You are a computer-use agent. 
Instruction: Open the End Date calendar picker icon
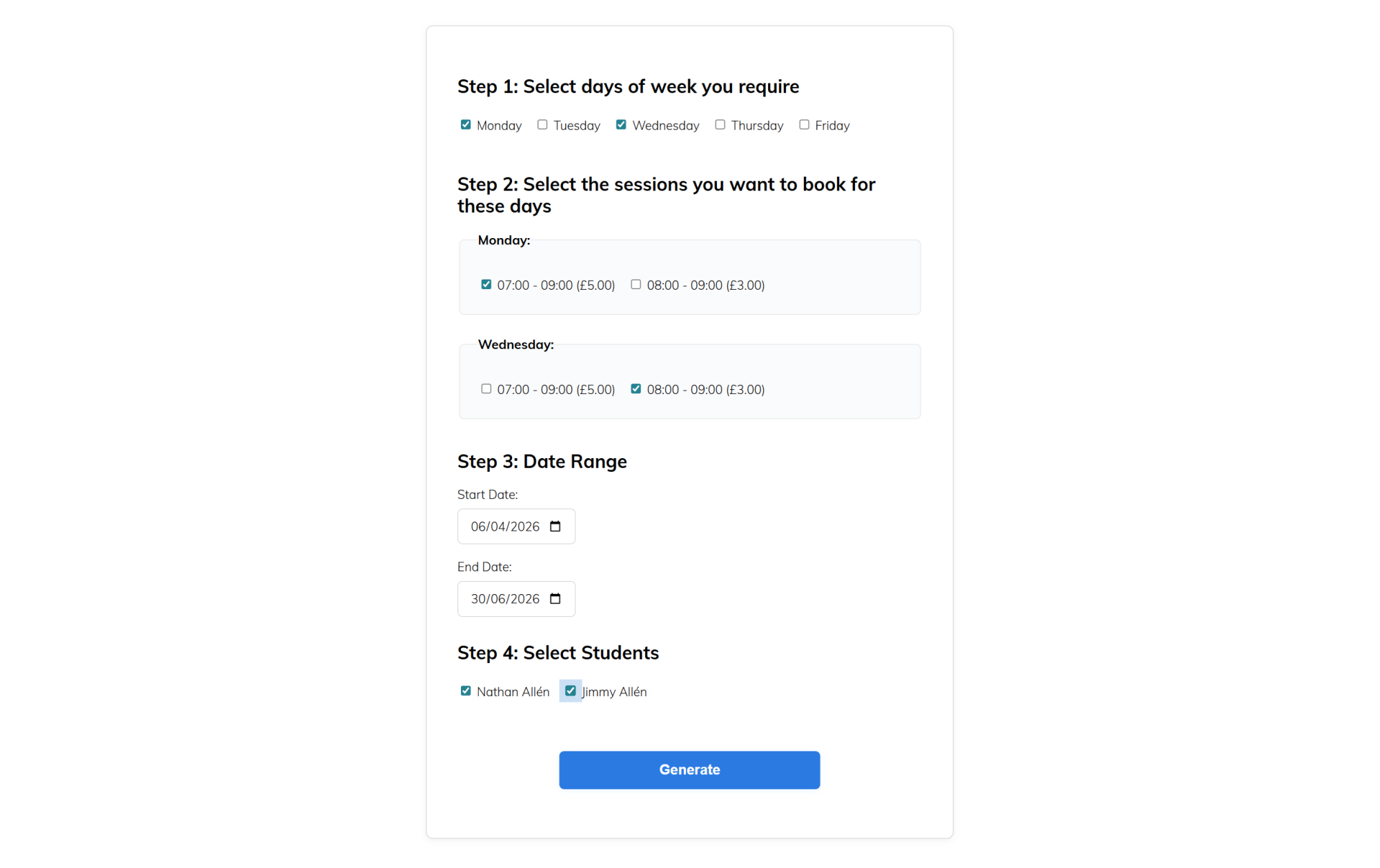pyautogui.click(x=555, y=599)
